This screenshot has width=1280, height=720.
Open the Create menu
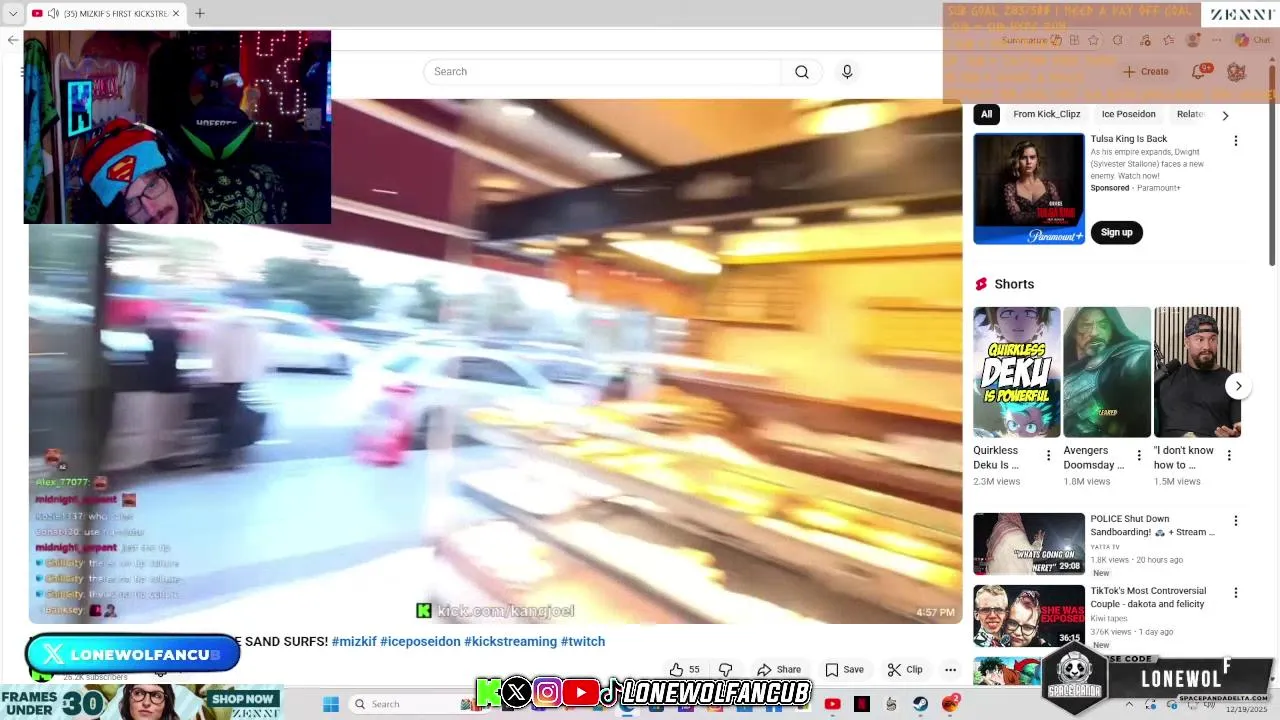click(x=1145, y=72)
